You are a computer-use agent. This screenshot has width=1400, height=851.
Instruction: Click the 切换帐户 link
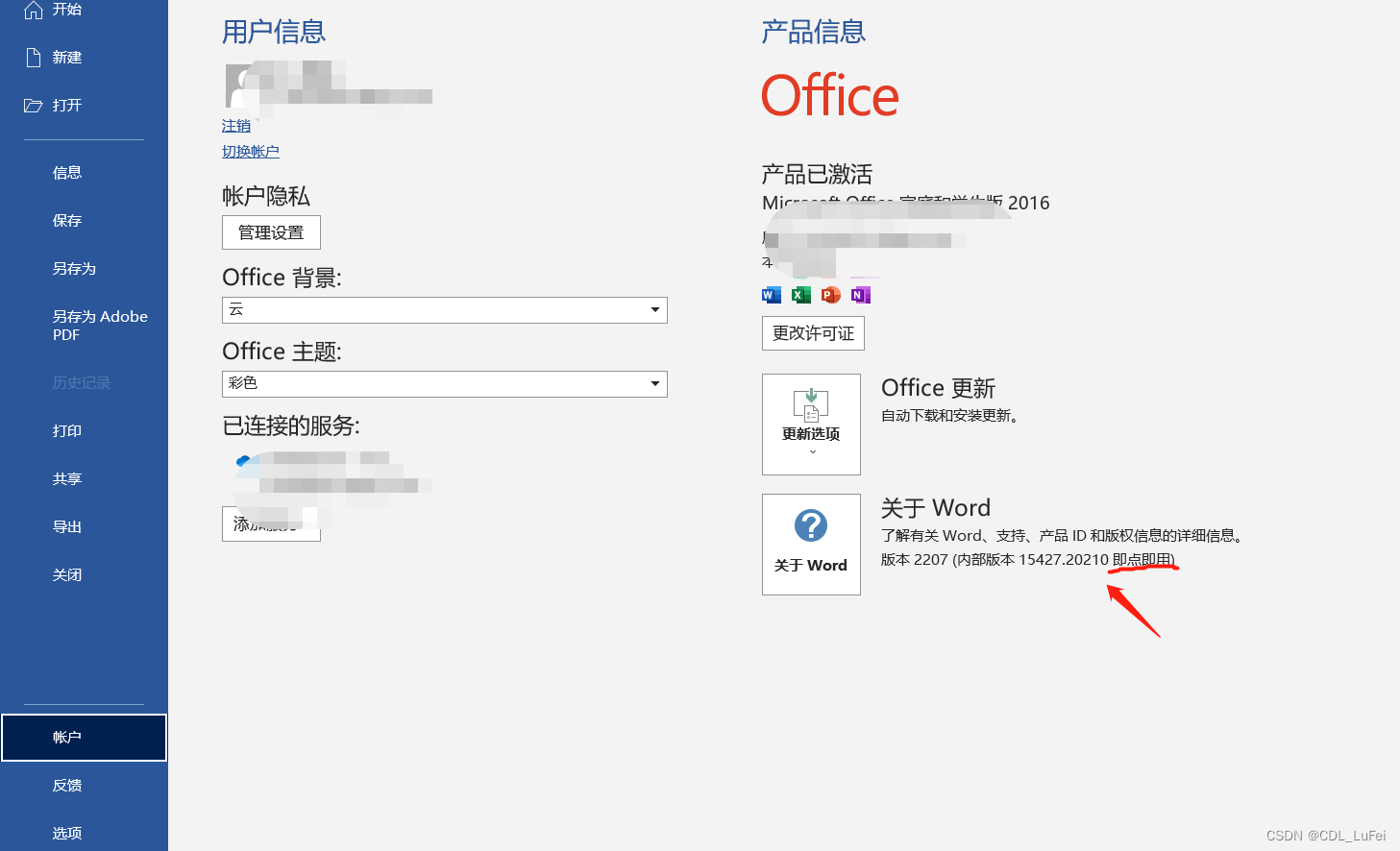pyautogui.click(x=250, y=151)
